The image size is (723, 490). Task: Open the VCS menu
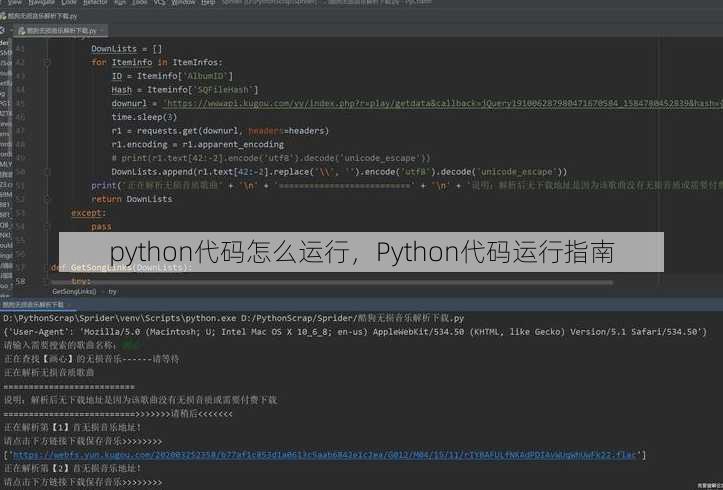[x=159, y=2]
